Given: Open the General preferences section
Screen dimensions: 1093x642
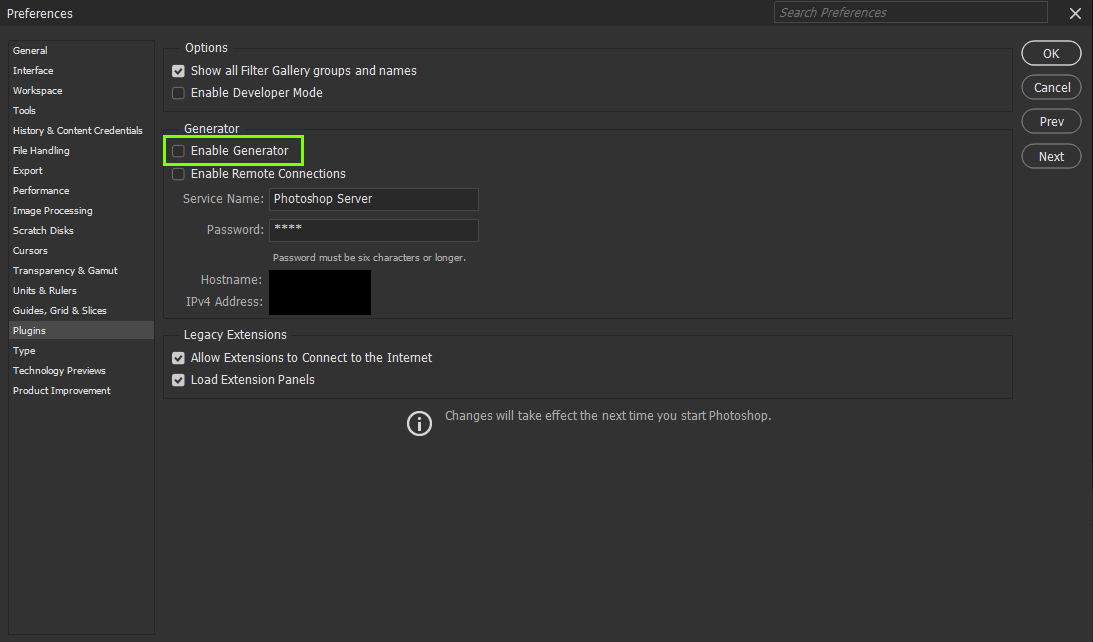Looking at the screenshot, I should (30, 50).
